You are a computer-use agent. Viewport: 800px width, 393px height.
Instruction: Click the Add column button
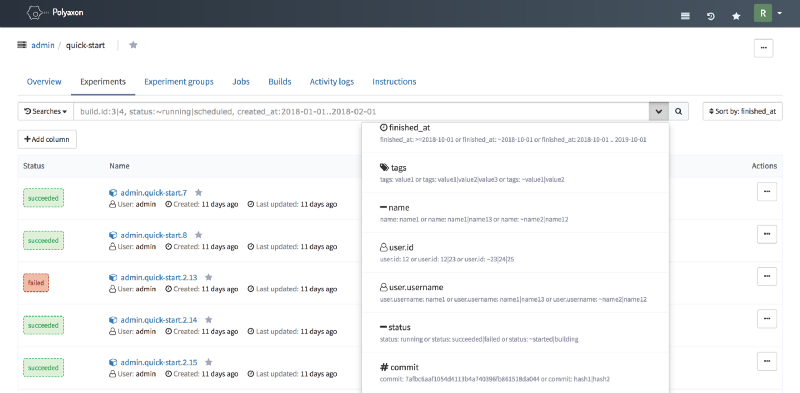tap(47, 139)
